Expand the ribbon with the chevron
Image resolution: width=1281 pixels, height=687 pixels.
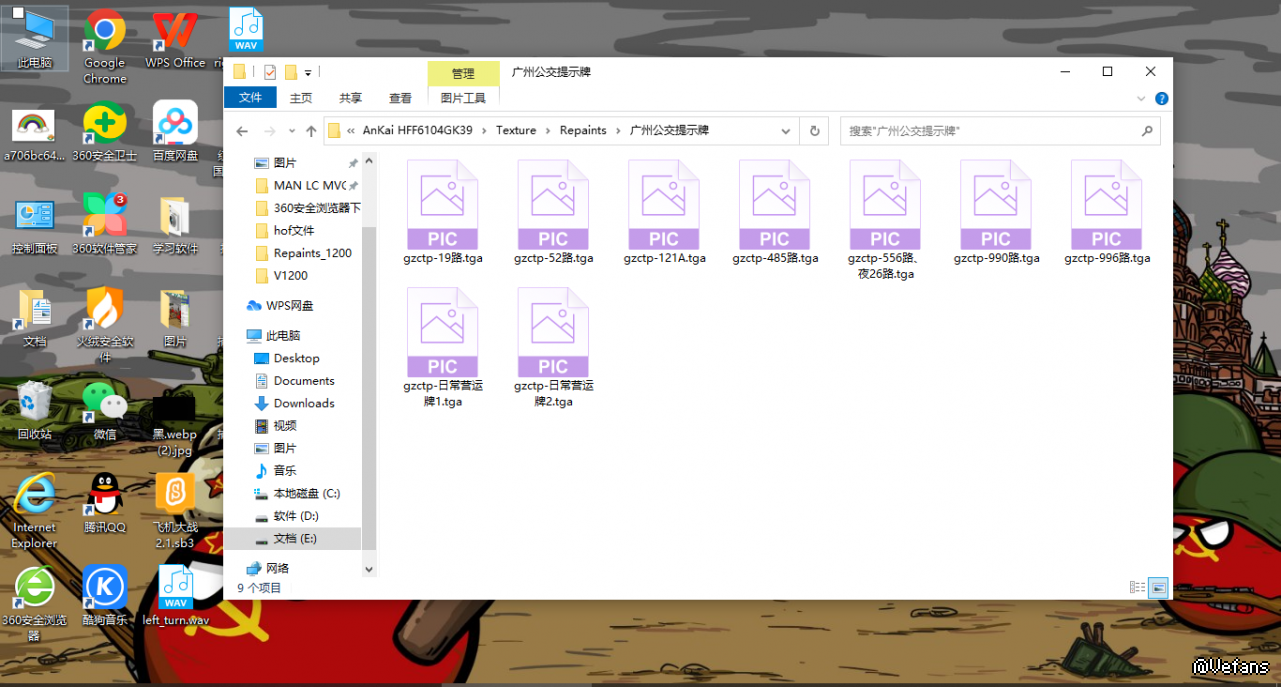(x=1141, y=99)
